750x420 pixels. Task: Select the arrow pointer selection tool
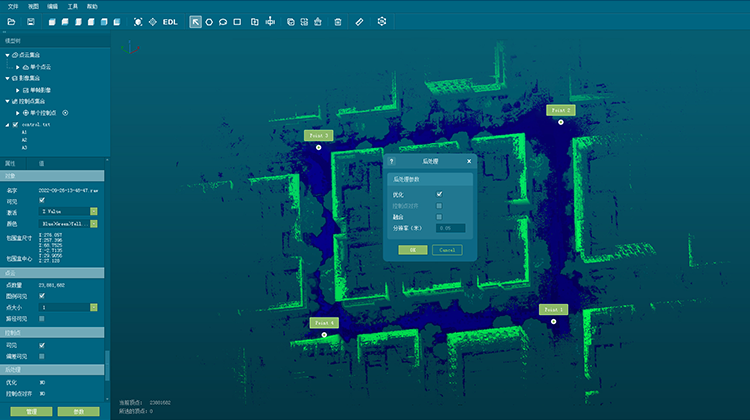[195, 21]
